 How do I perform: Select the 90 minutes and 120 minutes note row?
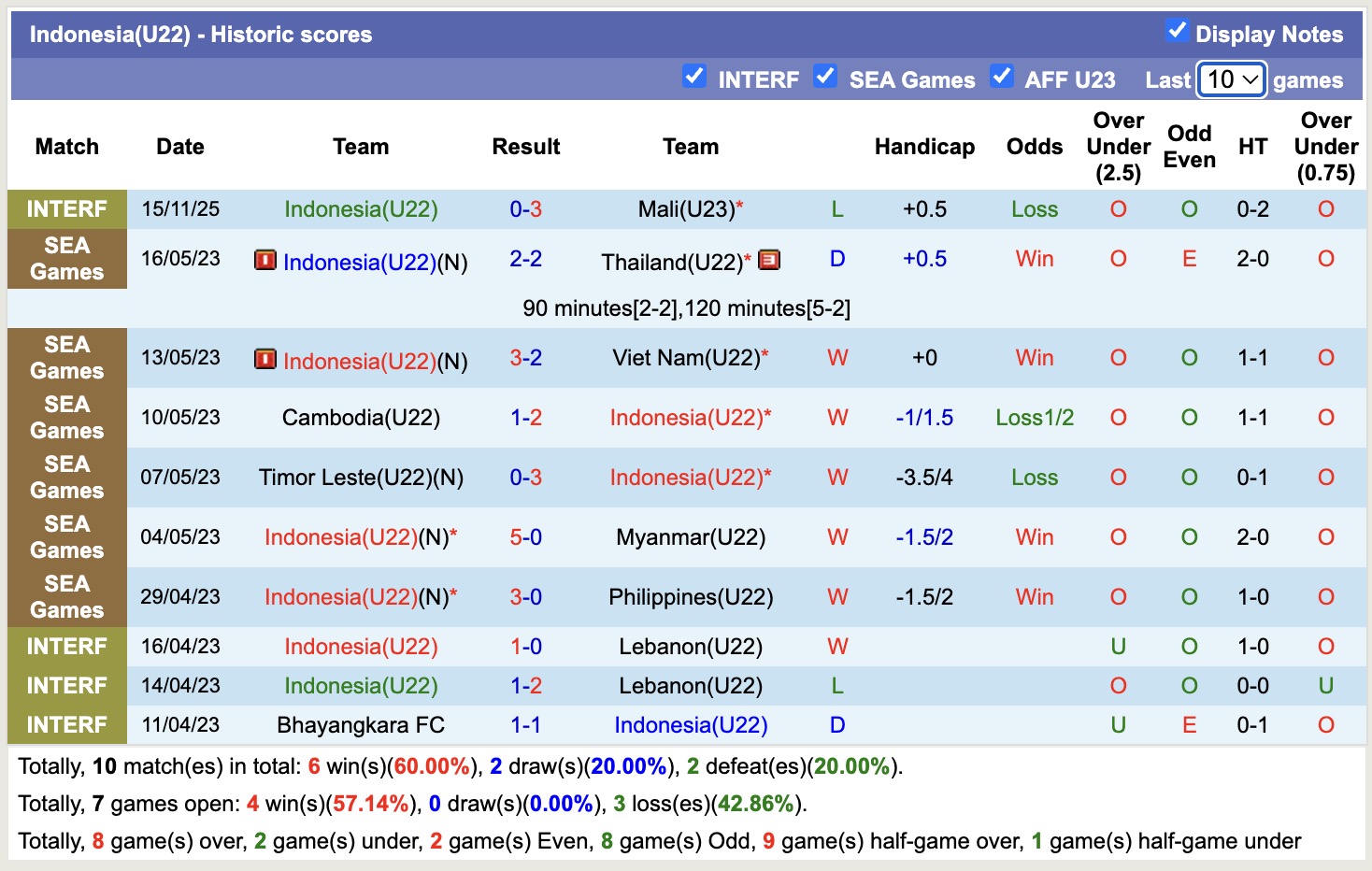(x=686, y=308)
